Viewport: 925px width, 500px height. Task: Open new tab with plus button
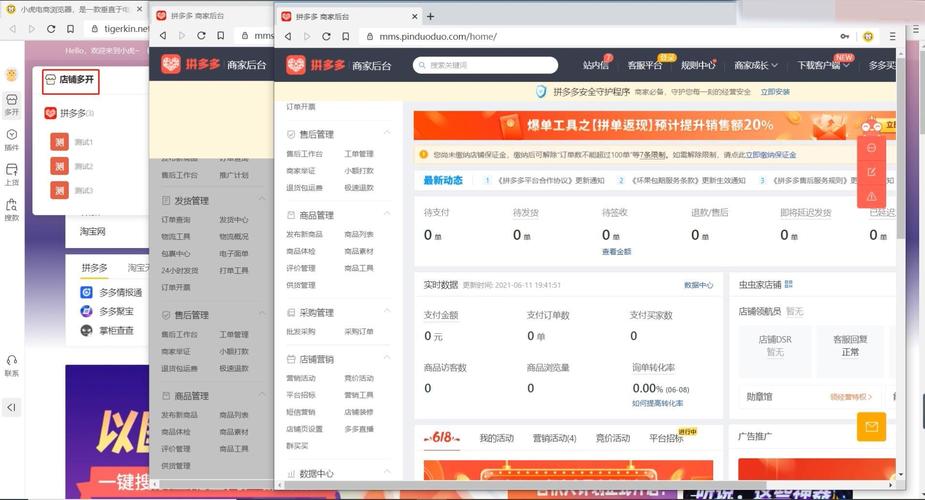pos(431,17)
